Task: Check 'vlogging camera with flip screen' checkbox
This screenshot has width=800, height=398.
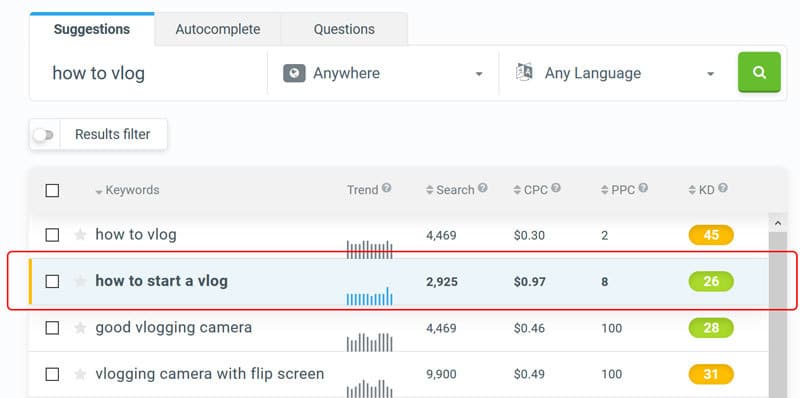Action: [52, 375]
